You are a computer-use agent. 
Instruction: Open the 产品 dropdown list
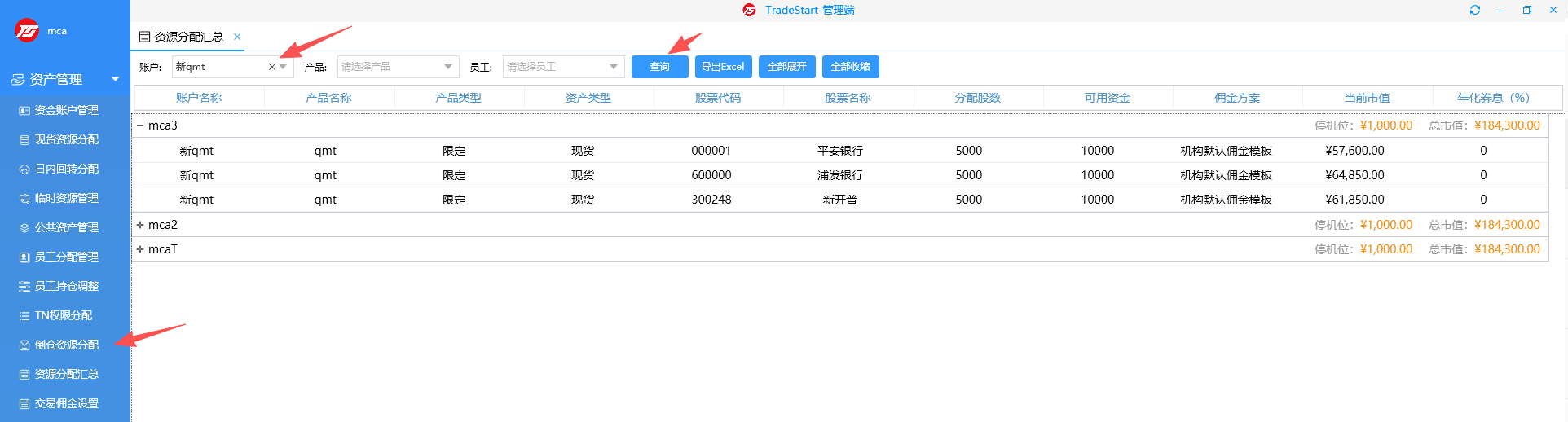[448, 67]
